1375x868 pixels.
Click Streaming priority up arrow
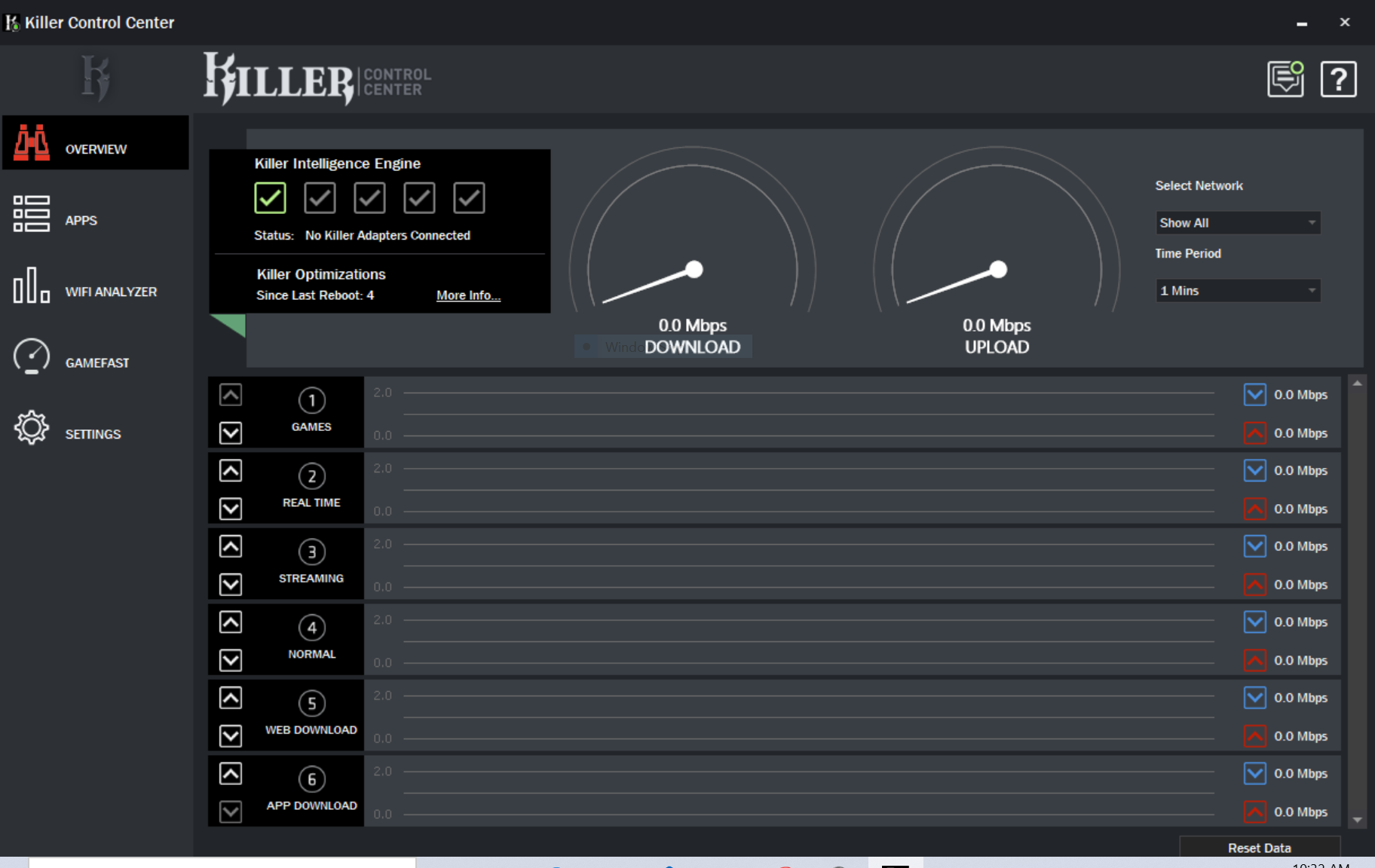coord(231,546)
